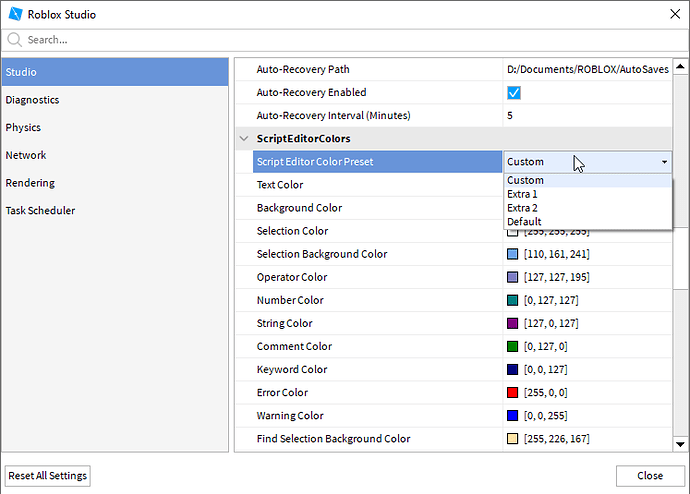The height and width of the screenshot is (494, 690).
Task: Open the Network settings category
Action: point(26,155)
